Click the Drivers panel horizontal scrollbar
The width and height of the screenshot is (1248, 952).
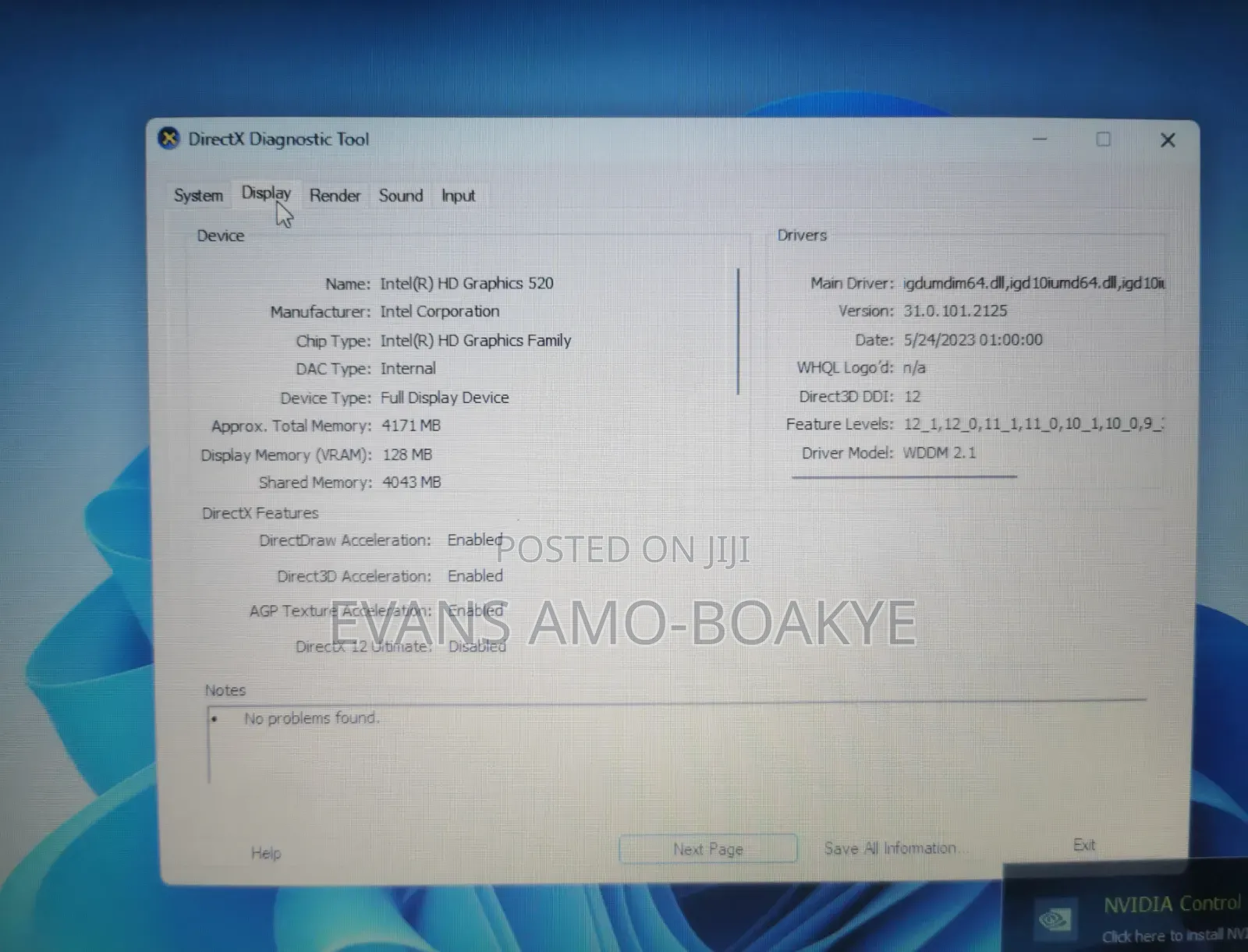(904, 476)
